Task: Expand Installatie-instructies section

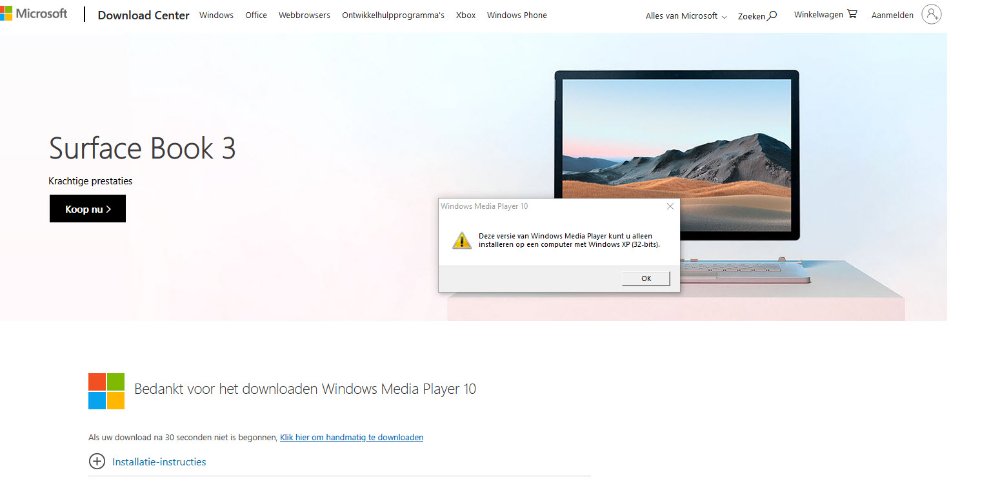Action: [x=159, y=462]
